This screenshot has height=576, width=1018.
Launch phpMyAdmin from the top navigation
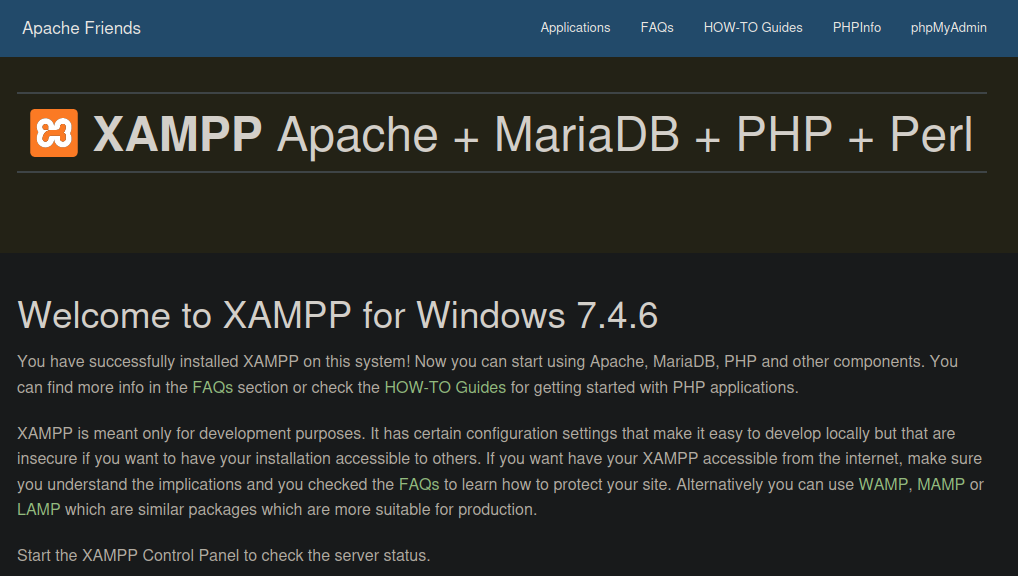click(948, 28)
